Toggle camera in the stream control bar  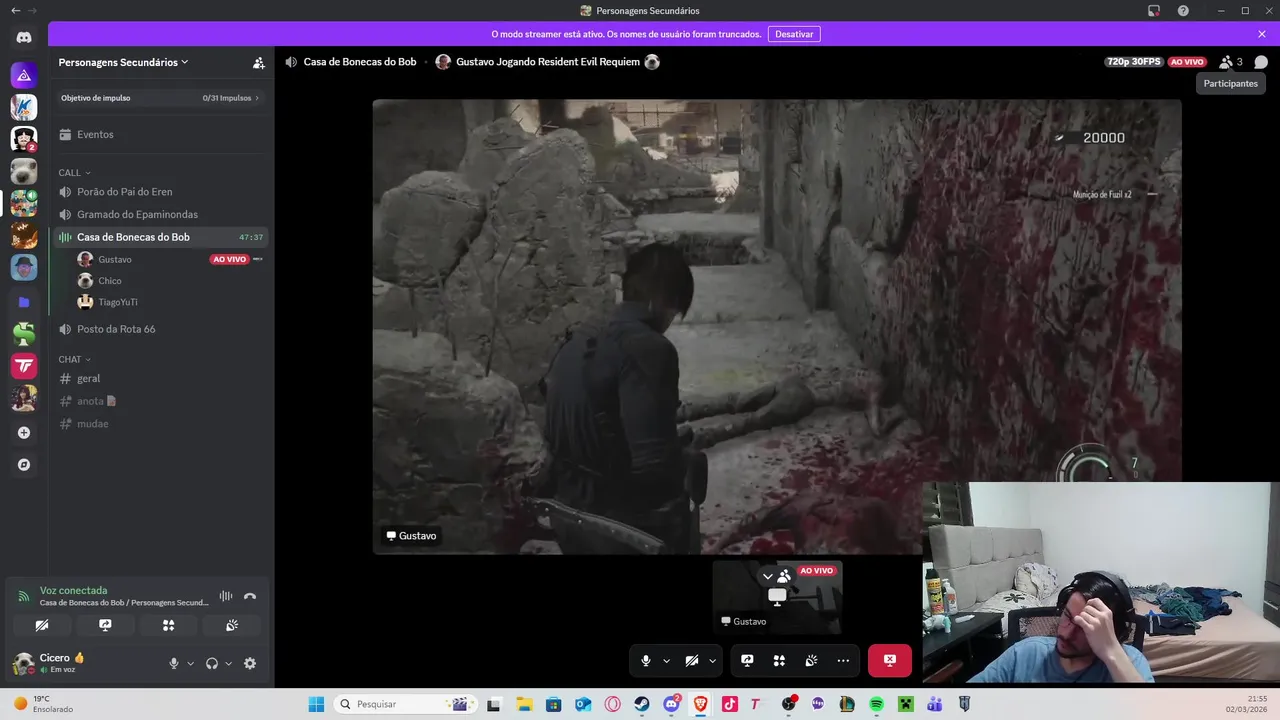(692, 661)
